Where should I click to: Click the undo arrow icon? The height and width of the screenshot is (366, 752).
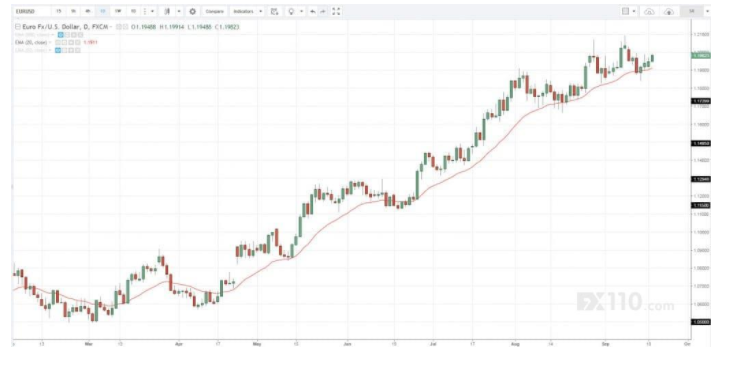click(313, 11)
